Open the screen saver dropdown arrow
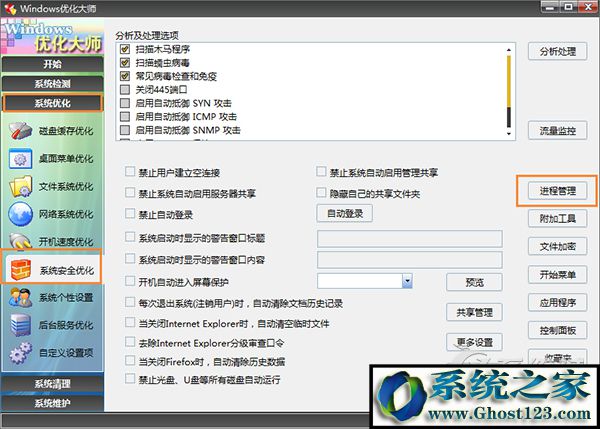 coord(407,281)
